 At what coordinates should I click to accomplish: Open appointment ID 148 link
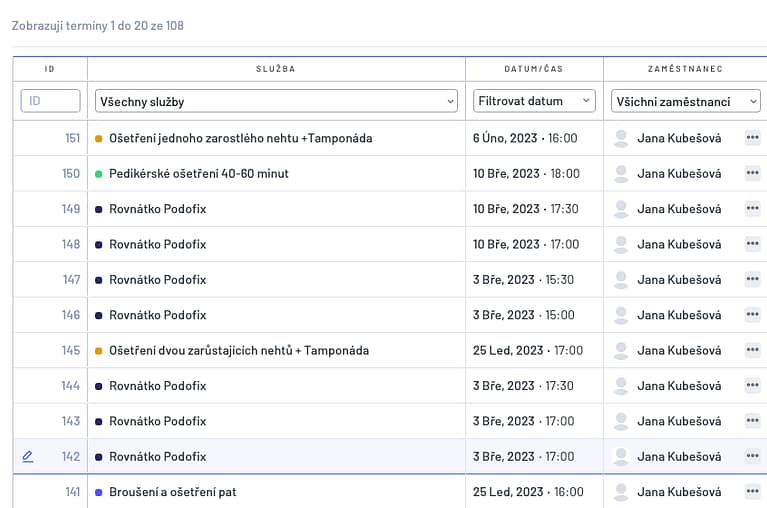pos(71,244)
